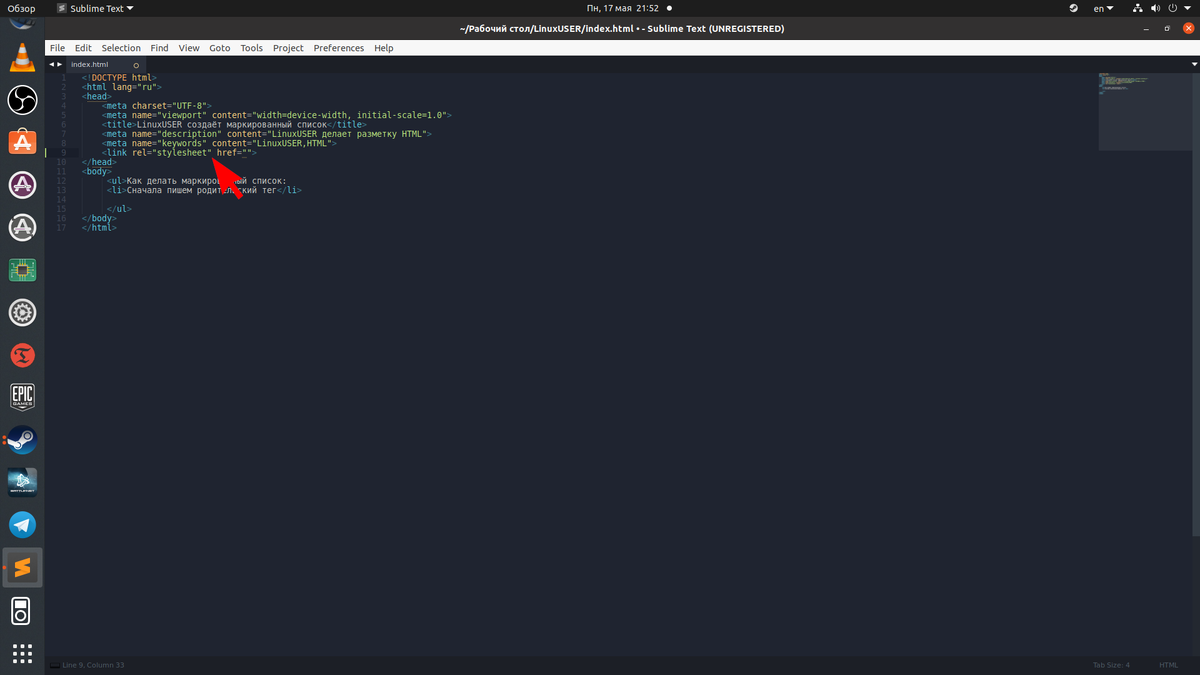Change Tab Size: 4 in status bar
Viewport: 1200px width, 675px height.
[x=1111, y=665]
